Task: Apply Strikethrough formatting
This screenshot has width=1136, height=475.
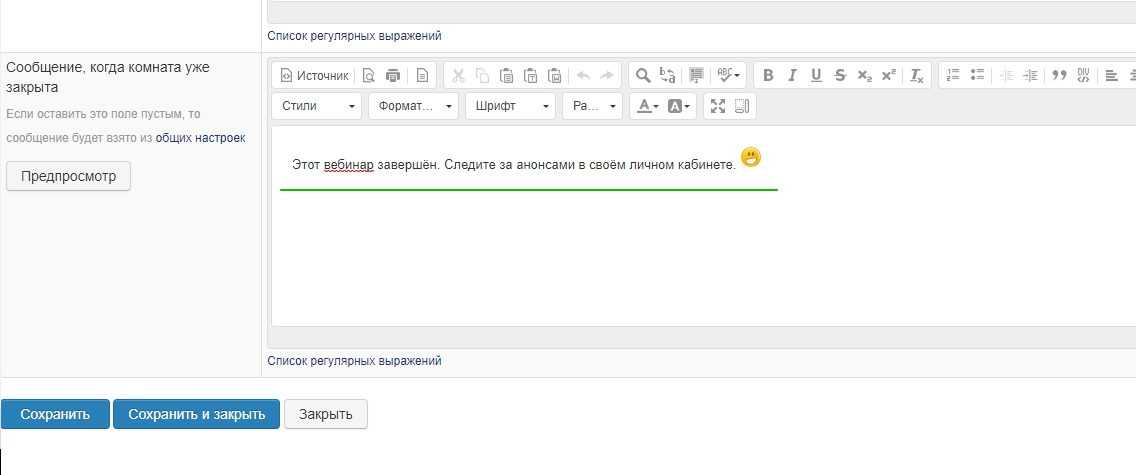Action: click(840, 75)
